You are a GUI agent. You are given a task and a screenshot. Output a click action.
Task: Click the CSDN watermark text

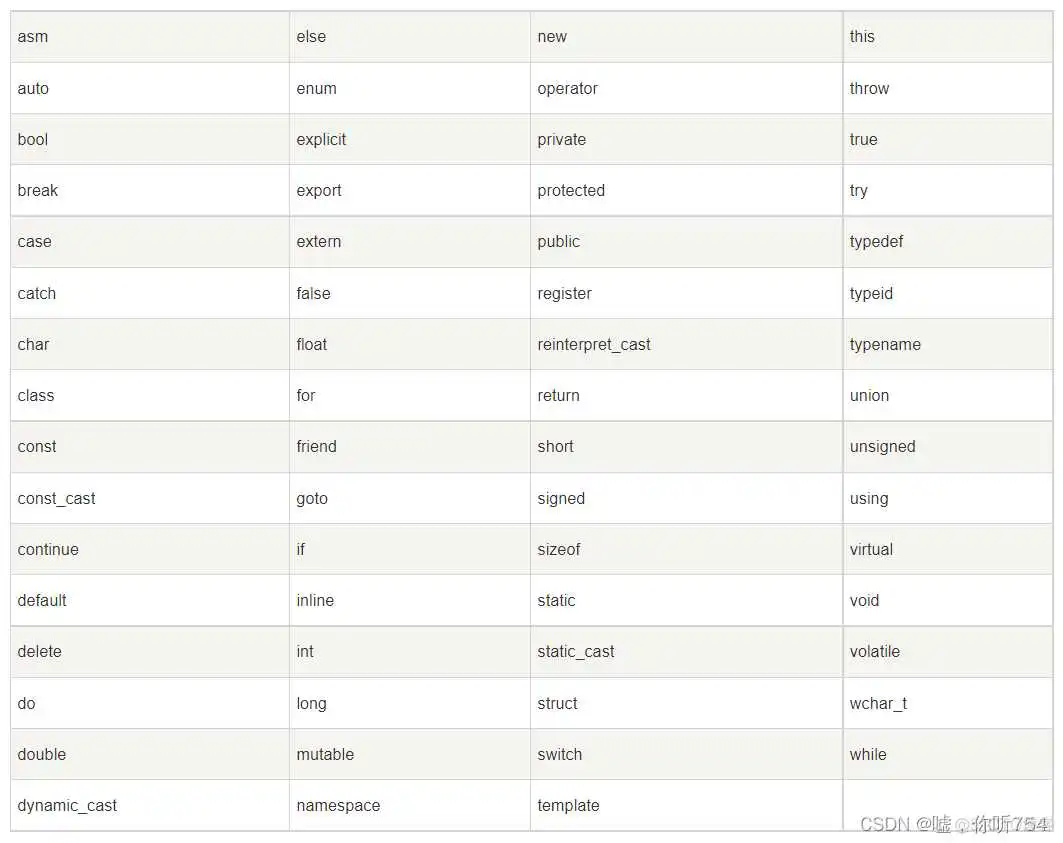tap(956, 824)
